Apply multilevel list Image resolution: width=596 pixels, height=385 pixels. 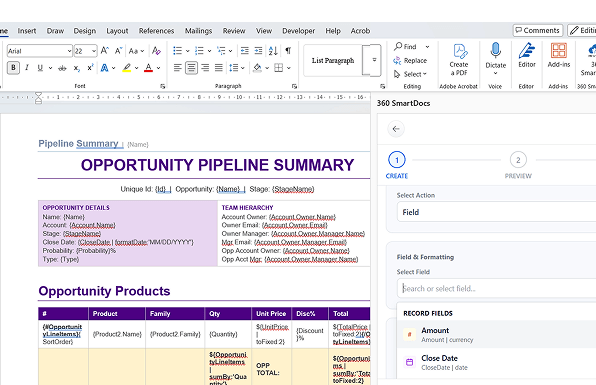coord(221,51)
